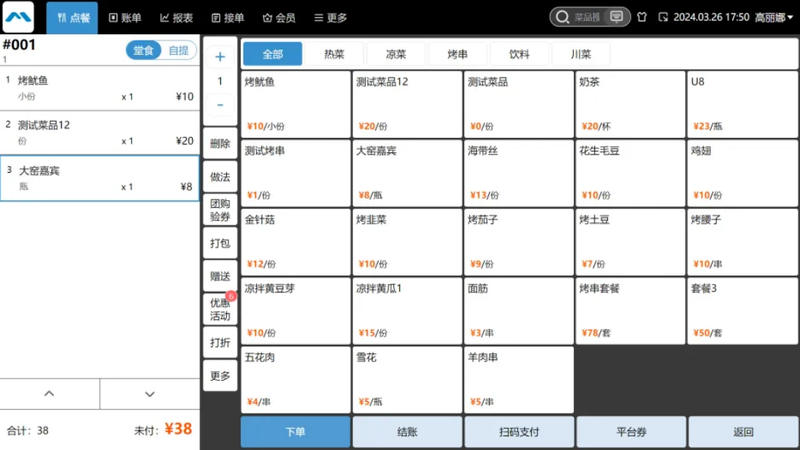The height and width of the screenshot is (450, 800).
Task: Open the 会员 members tab
Action: pos(279,18)
